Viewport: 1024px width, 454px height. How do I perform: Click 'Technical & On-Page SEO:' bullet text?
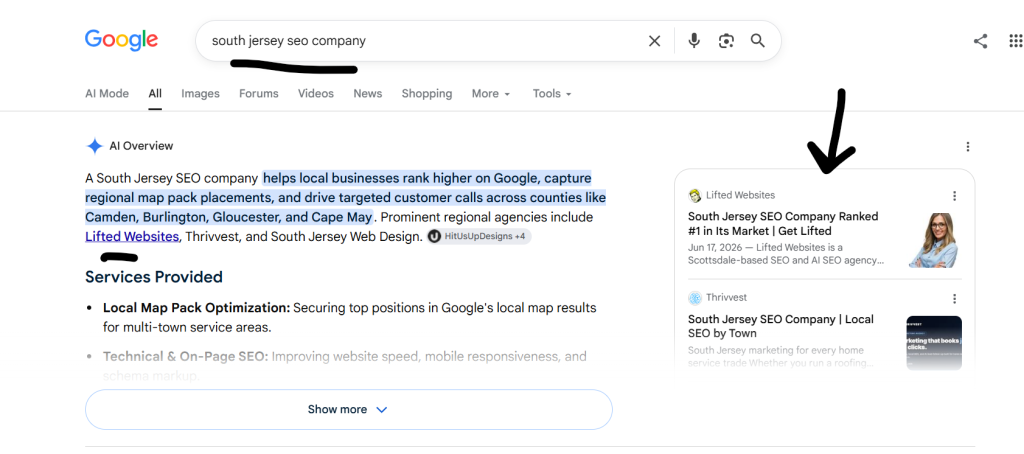point(185,357)
